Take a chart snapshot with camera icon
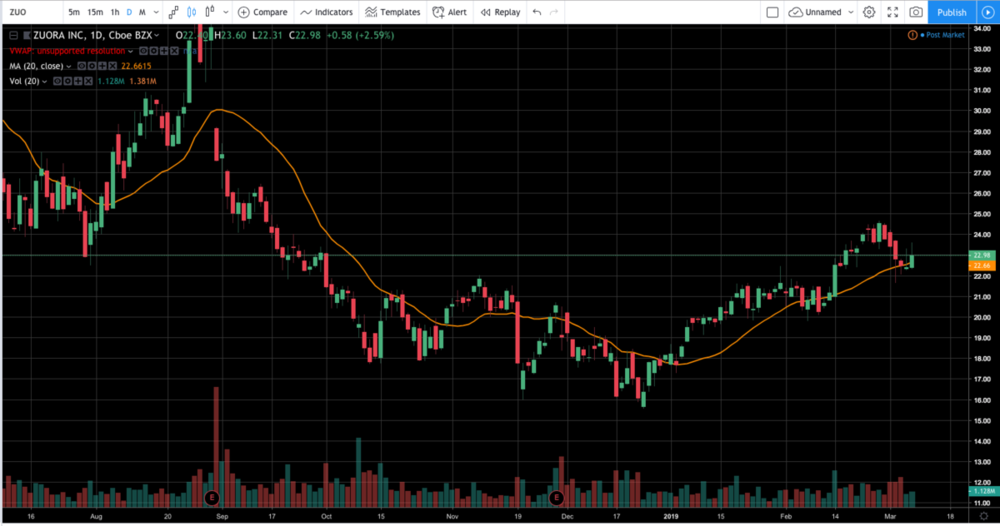 click(x=916, y=12)
